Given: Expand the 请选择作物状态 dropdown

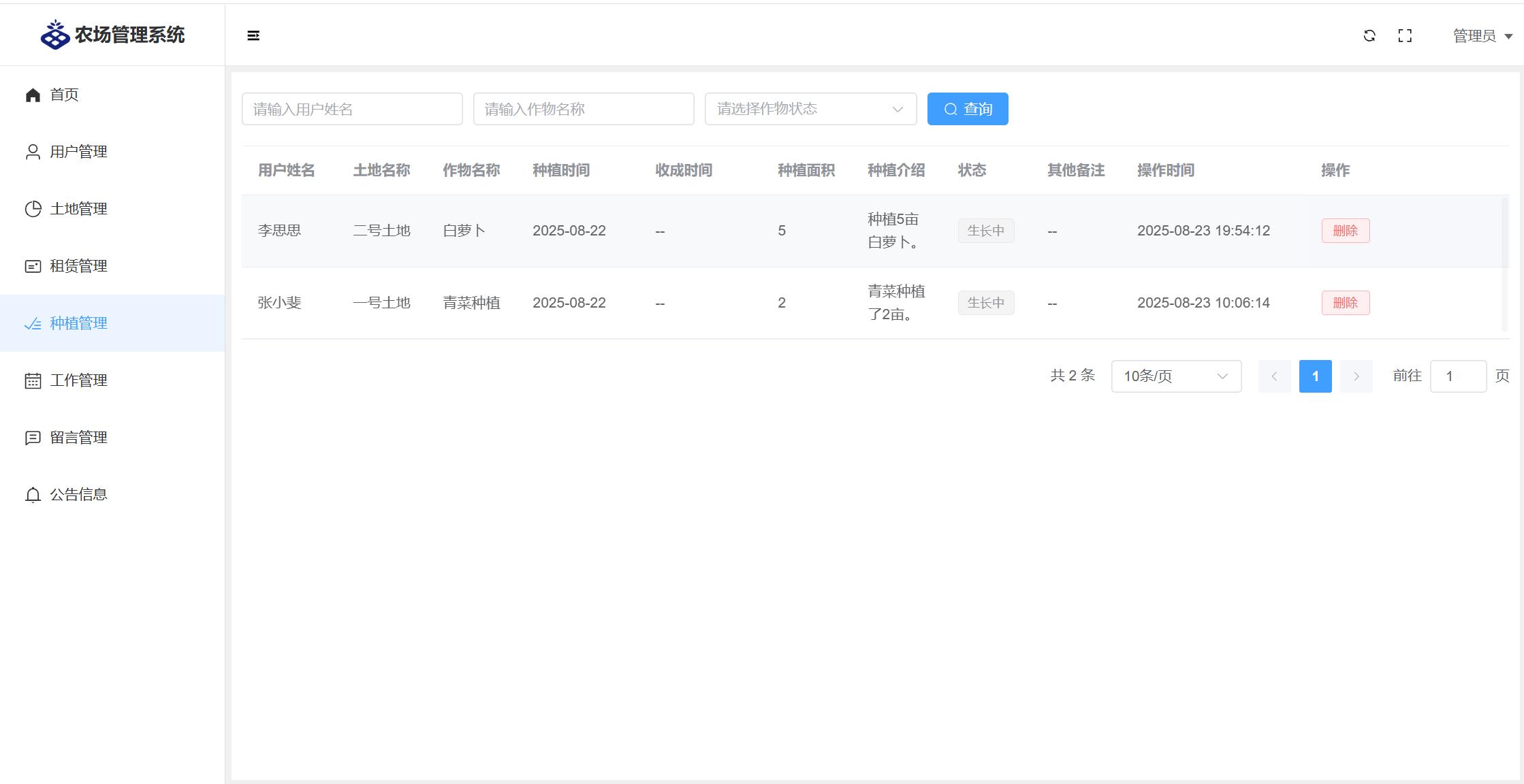Looking at the screenshot, I should click(810, 109).
